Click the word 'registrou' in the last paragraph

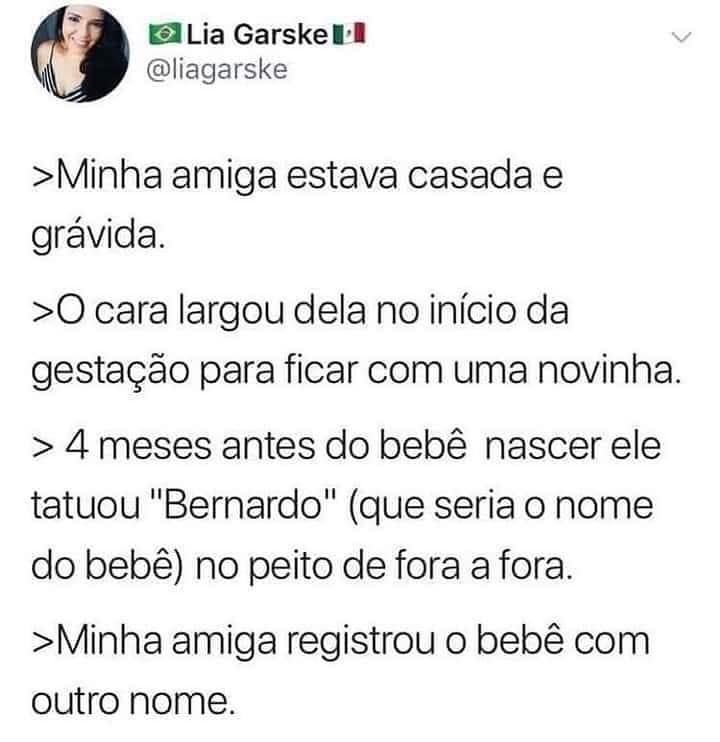[361, 643]
